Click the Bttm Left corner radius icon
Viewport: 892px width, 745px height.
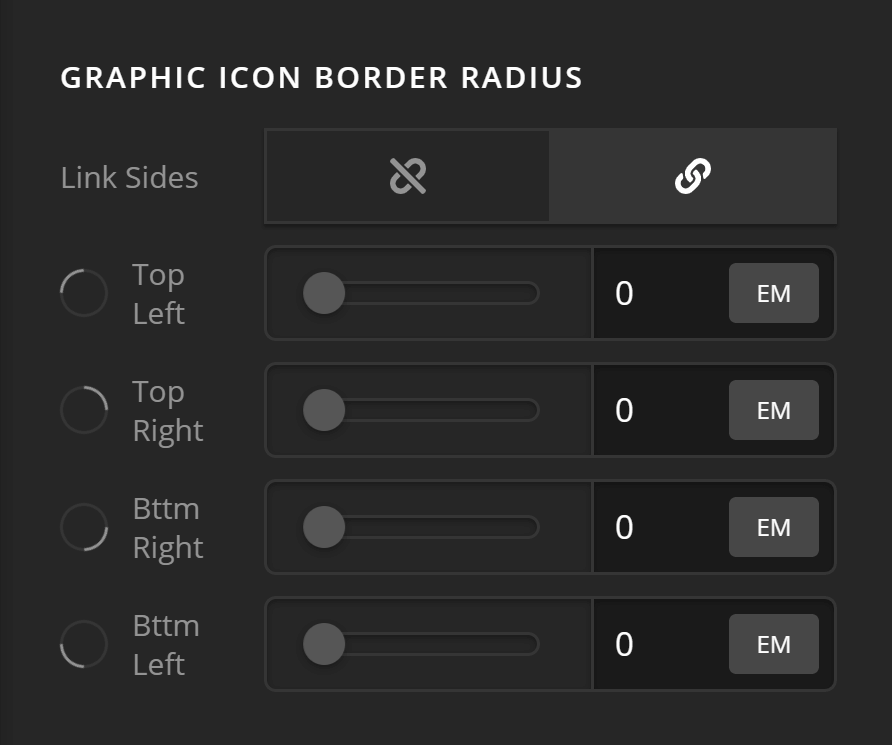pyautogui.click(x=84, y=644)
